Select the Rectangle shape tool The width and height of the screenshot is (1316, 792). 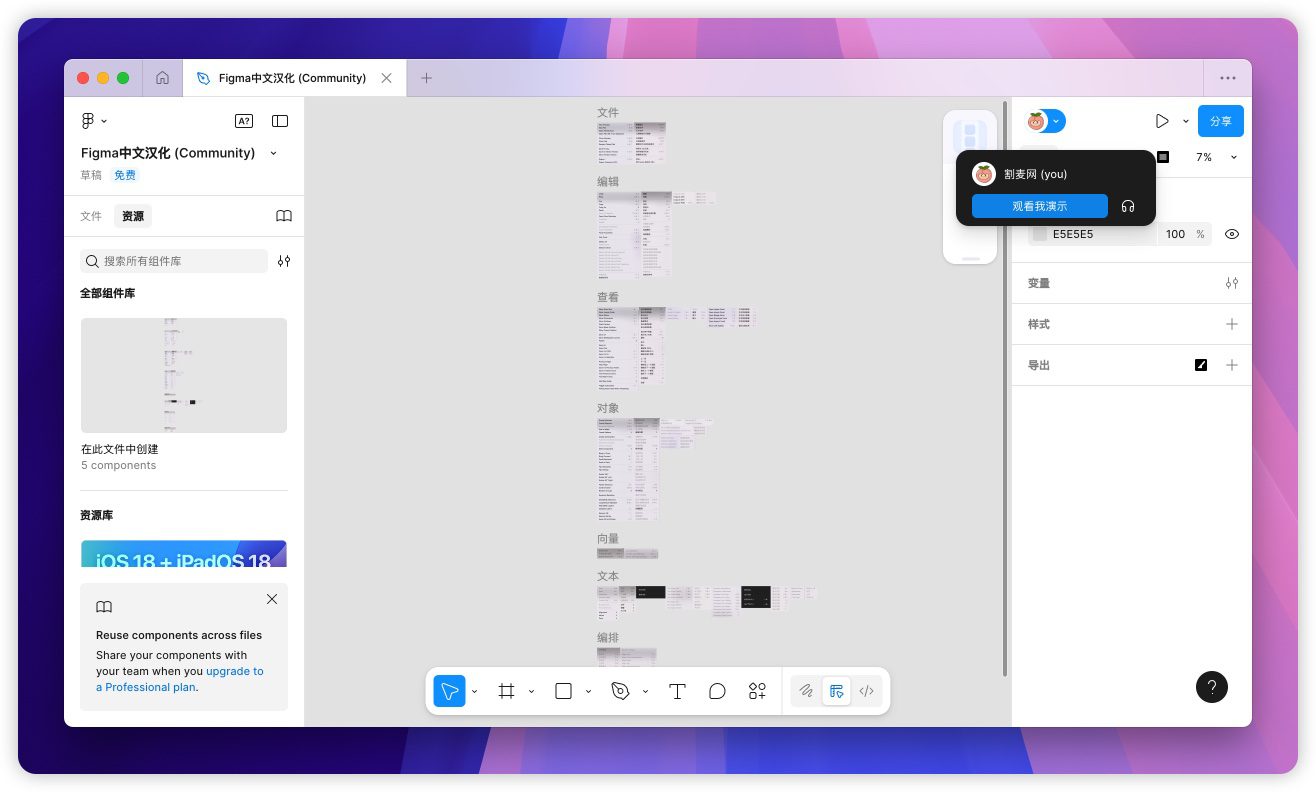563,691
